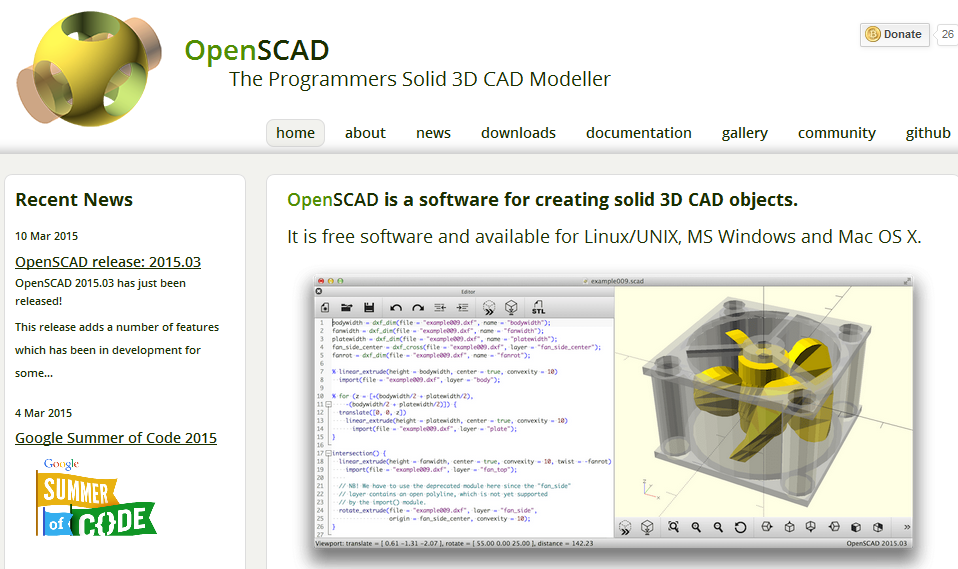Screen dimensions: 958x569
Task: Click the Undo arrow in editor toolbar
Action: coord(396,307)
